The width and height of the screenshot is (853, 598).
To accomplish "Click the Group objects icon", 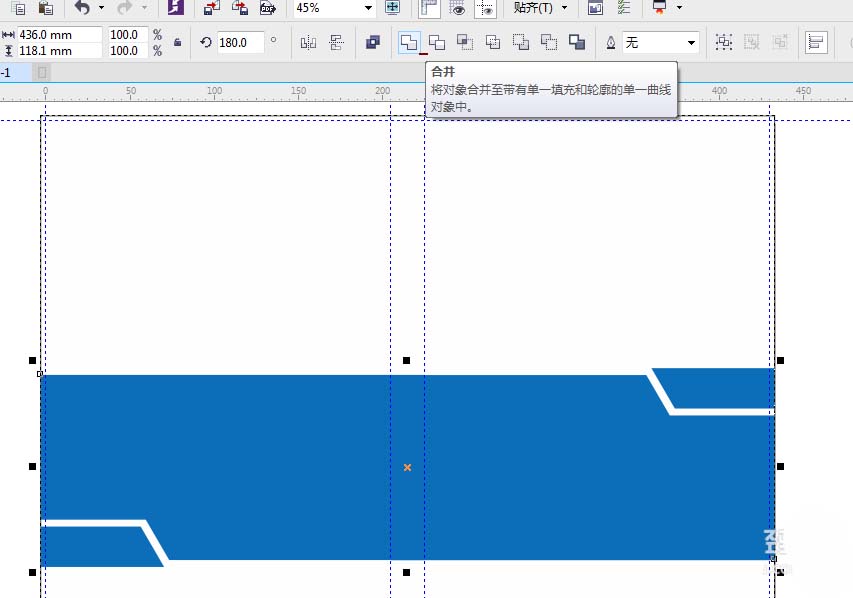I will 724,42.
